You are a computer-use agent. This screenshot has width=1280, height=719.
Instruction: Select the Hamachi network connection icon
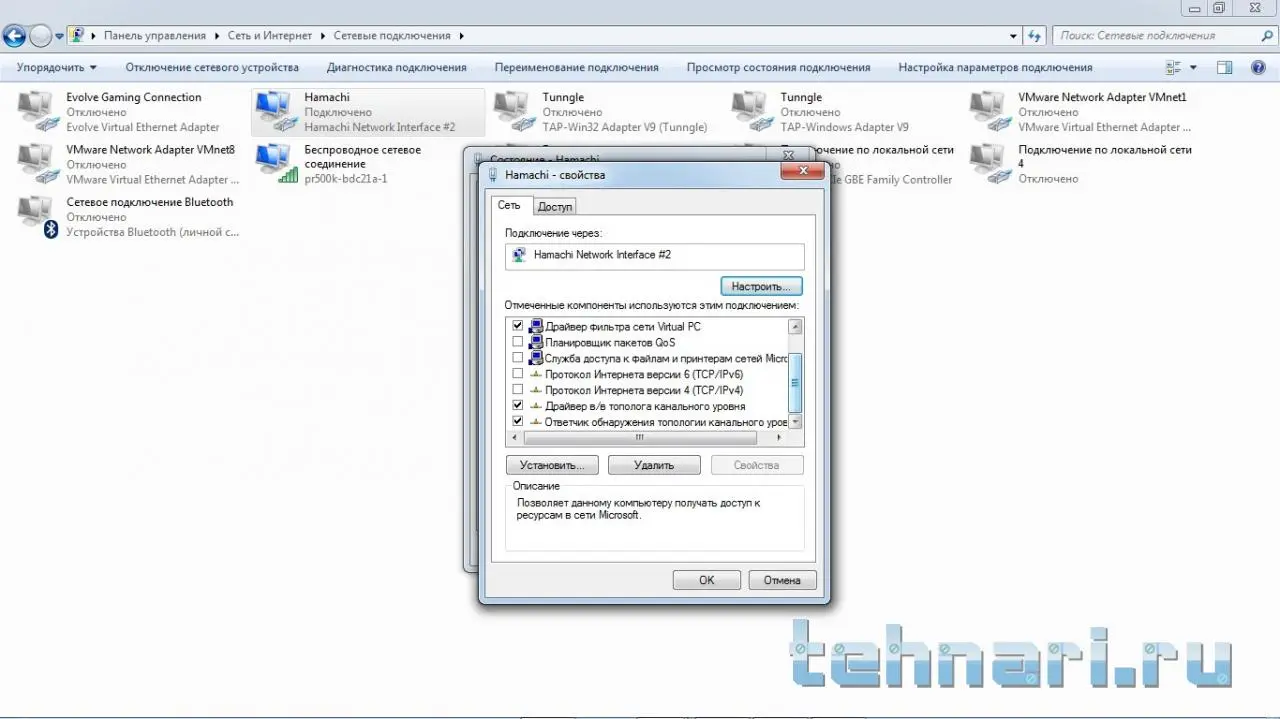point(277,112)
